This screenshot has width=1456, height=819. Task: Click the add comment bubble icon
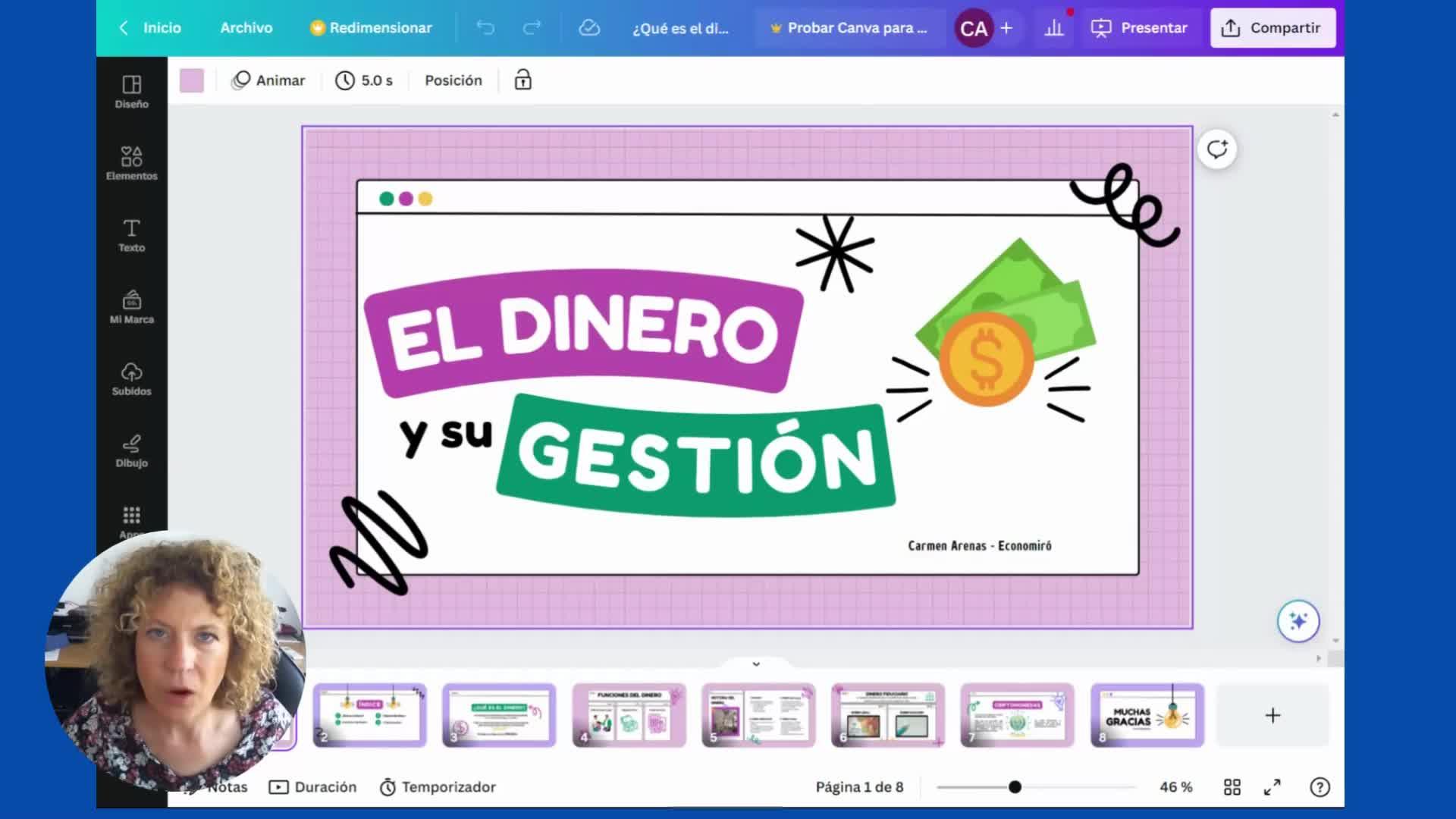pyautogui.click(x=1216, y=149)
